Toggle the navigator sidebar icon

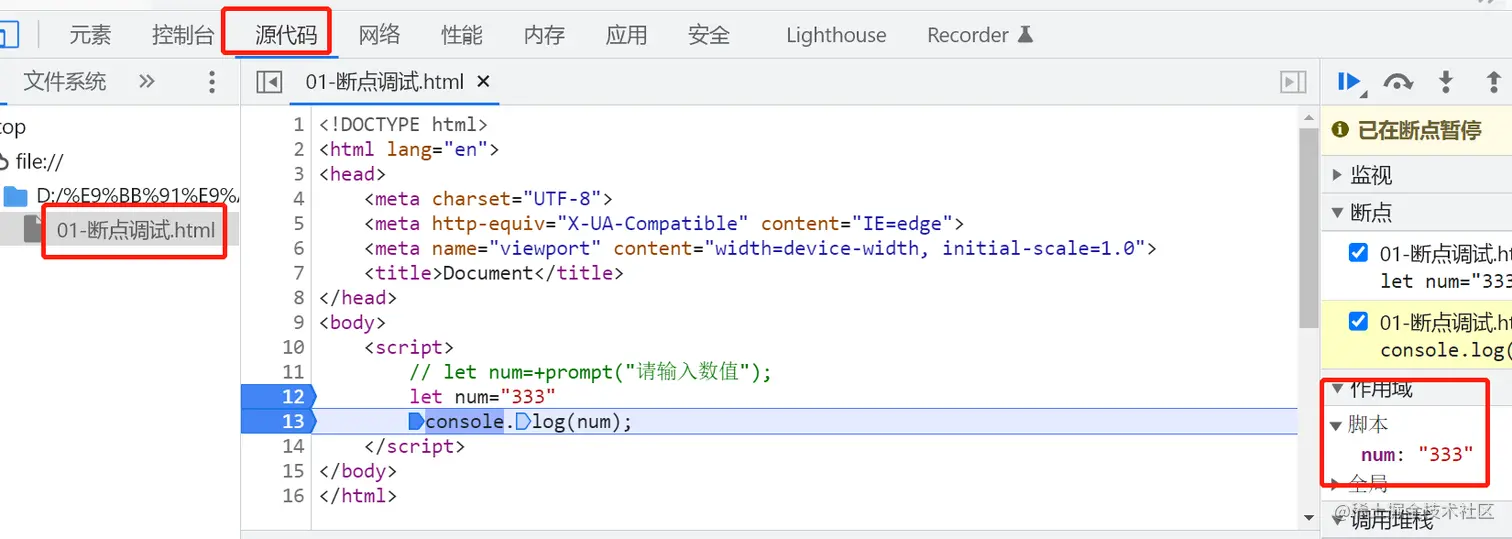point(269,82)
